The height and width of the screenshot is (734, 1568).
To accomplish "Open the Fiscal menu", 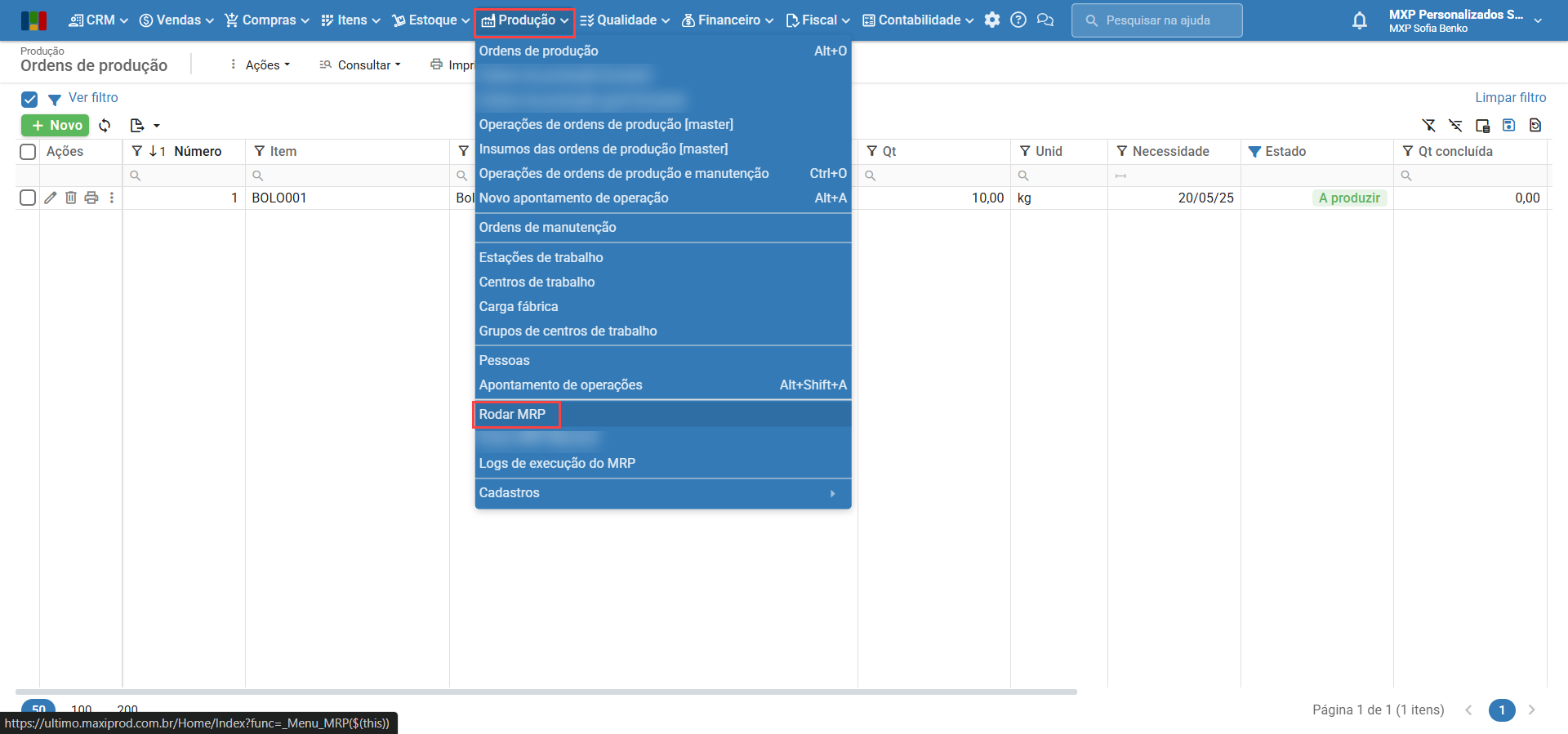I will click(817, 20).
